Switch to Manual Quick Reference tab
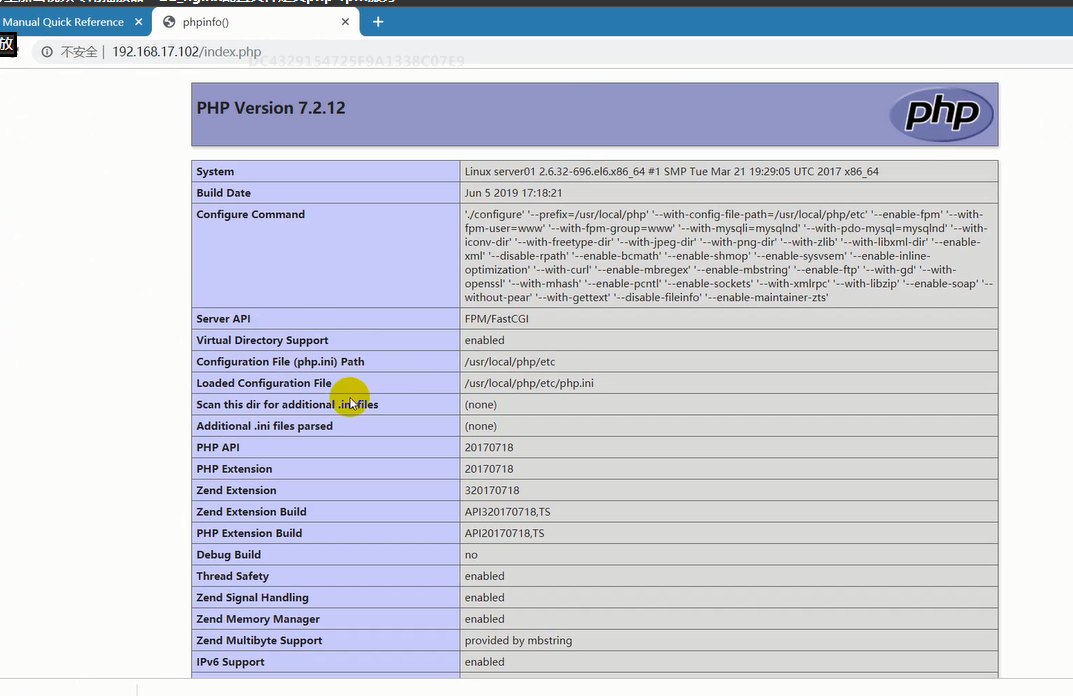1073x696 pixels. [63, 22]
